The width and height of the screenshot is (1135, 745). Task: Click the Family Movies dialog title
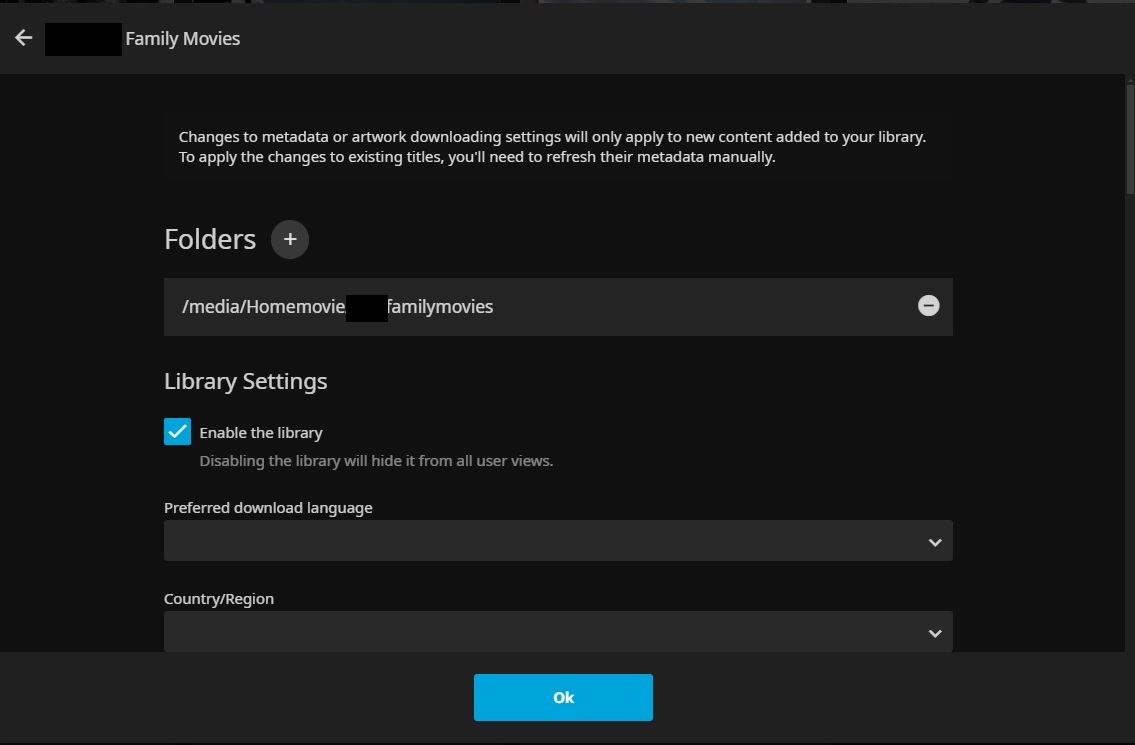pos(182,39)
